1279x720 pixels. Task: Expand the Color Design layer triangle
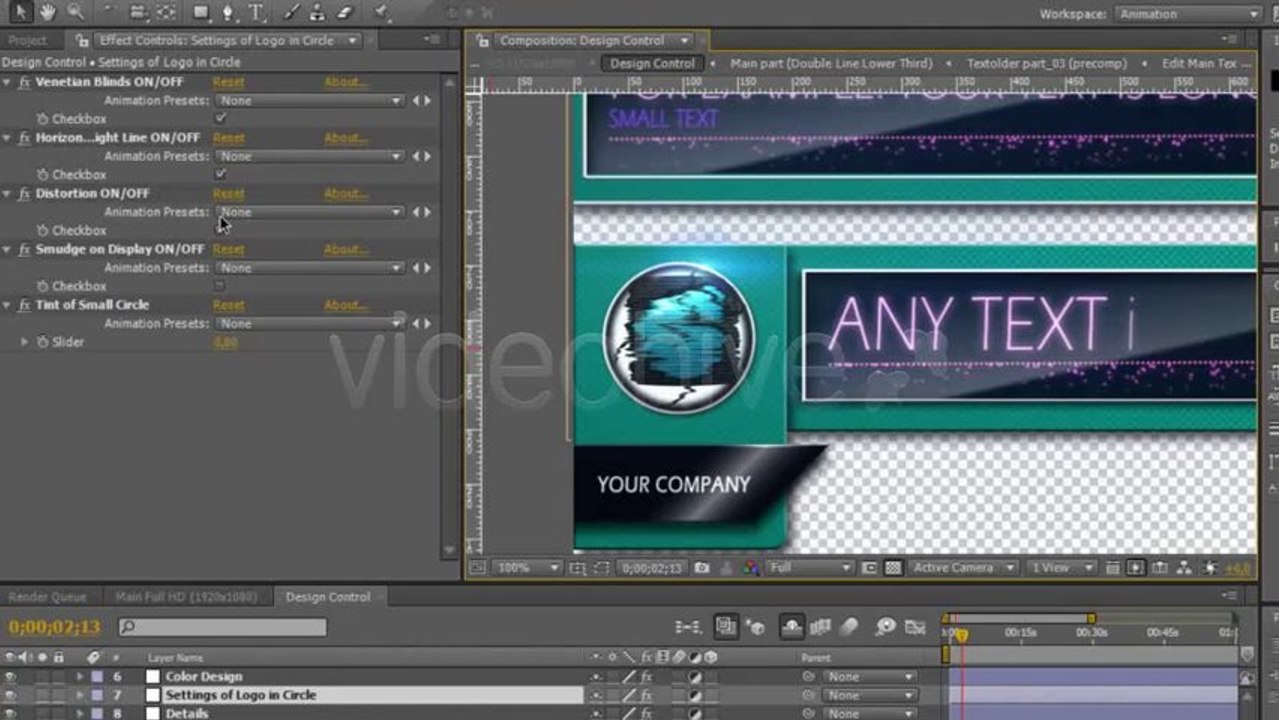coord(80,677)
